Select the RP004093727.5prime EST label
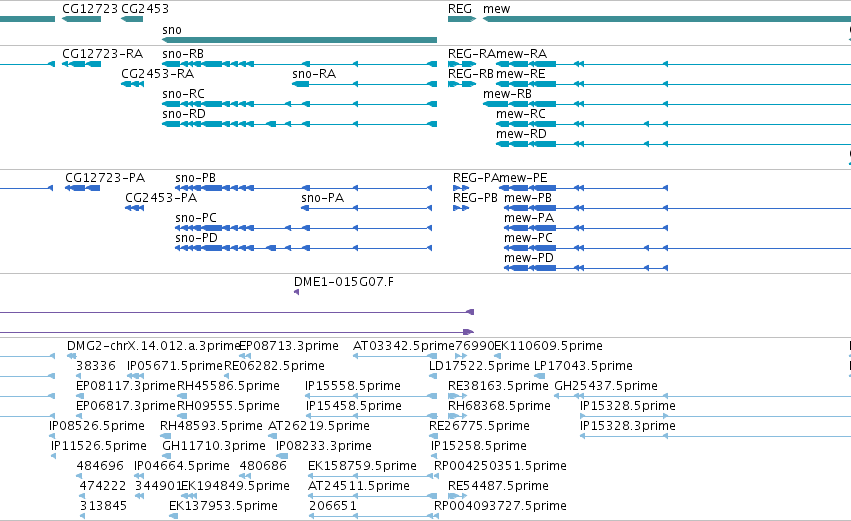Image resolution: width=851 pixels, height=521 pixels. tap(500, 507)
